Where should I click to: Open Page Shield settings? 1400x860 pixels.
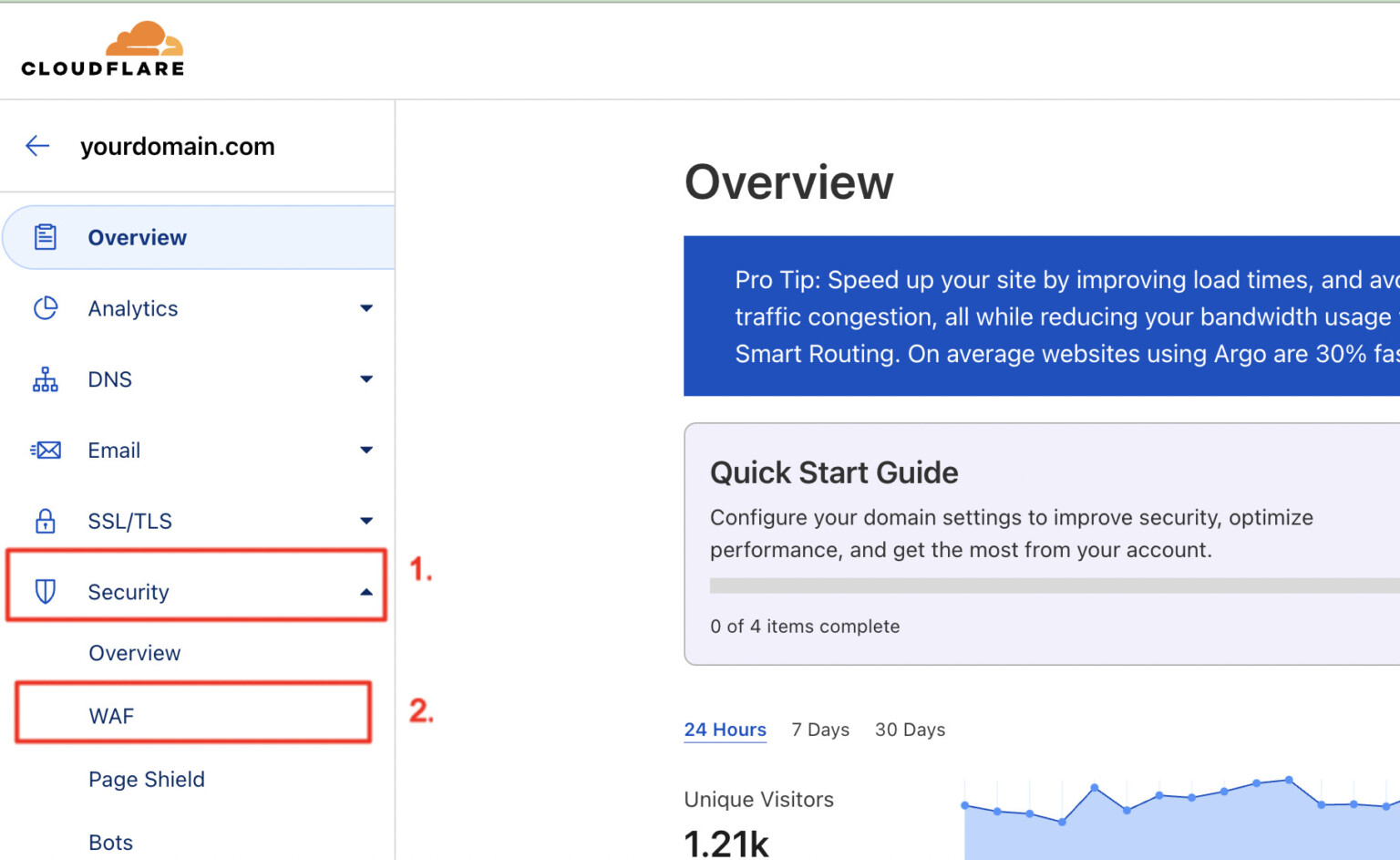146,779
